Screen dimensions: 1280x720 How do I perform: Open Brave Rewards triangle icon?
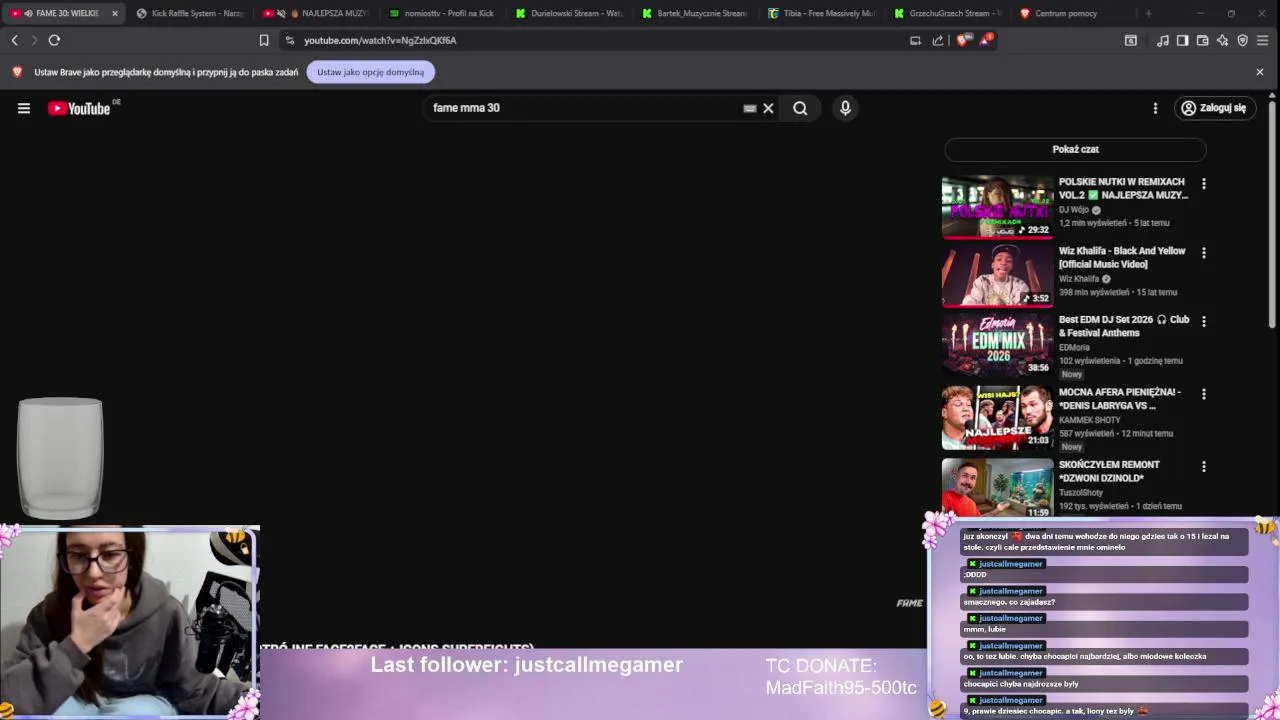[x=986, y=40]
